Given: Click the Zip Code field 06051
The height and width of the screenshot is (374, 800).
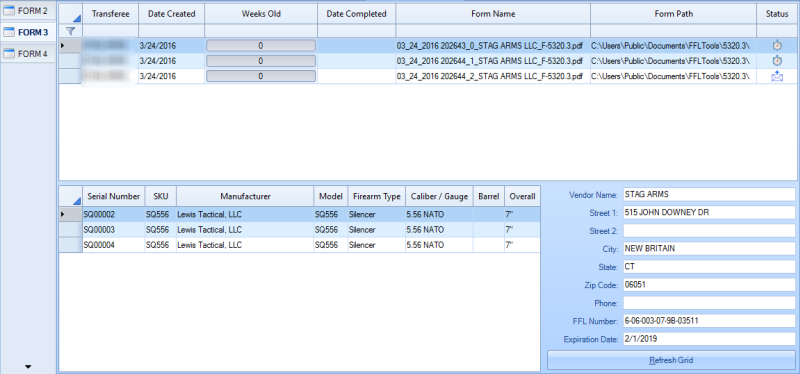Looking at the screenshot, I should (x=709, y=285).
